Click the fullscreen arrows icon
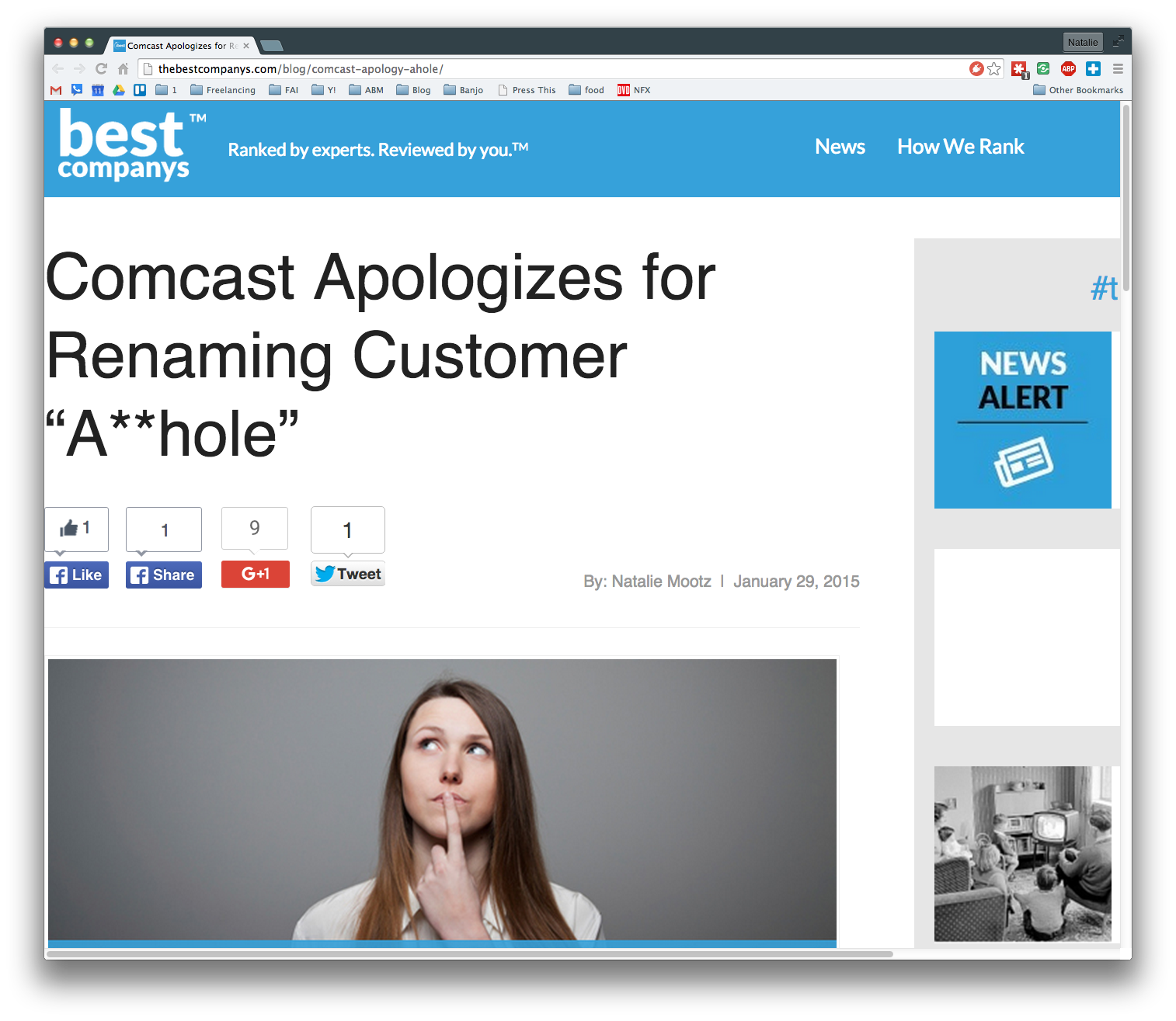Screen dimensions: 1176x1021 (1118, 42)
